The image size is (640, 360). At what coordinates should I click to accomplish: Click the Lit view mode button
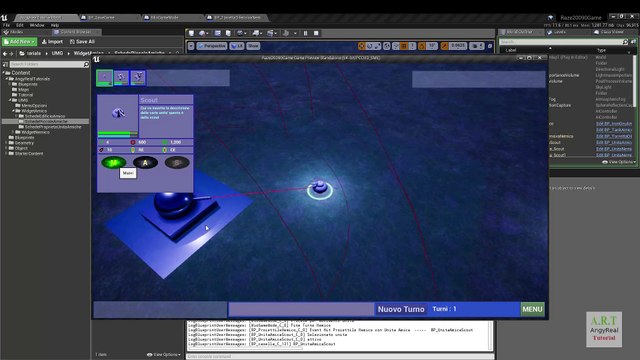237,46
